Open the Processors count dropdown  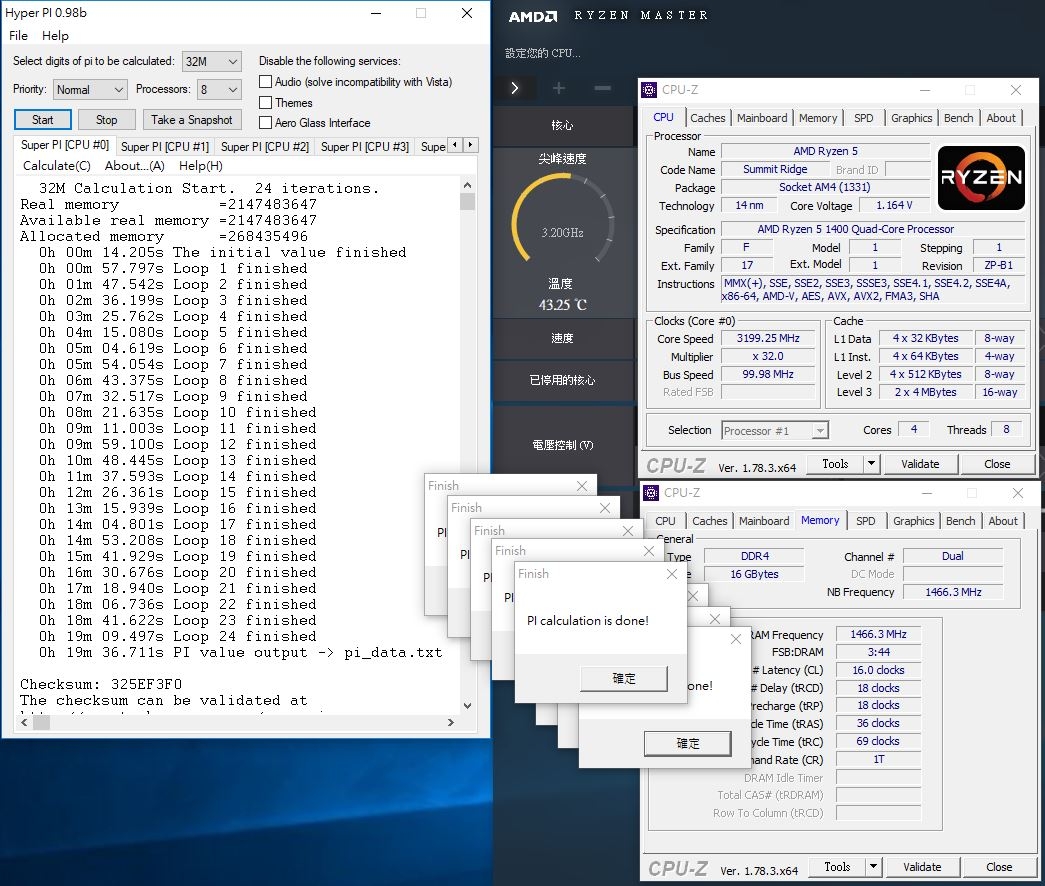click(219, 89)
